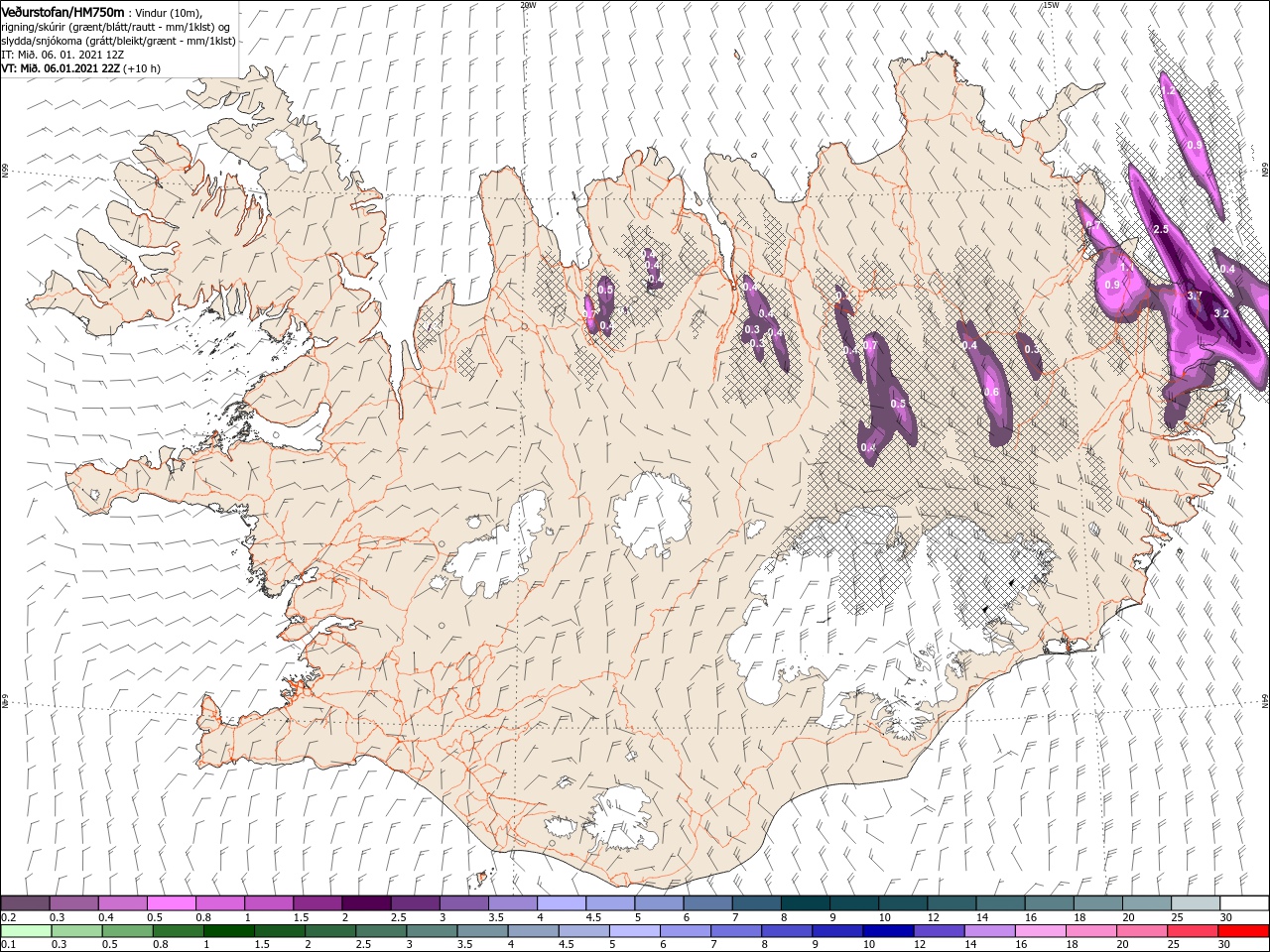Select top-row swatch between 2 and 2.5
This screenshot has height=952, width=1270.
pyautogui.click(x=366, y=903)
